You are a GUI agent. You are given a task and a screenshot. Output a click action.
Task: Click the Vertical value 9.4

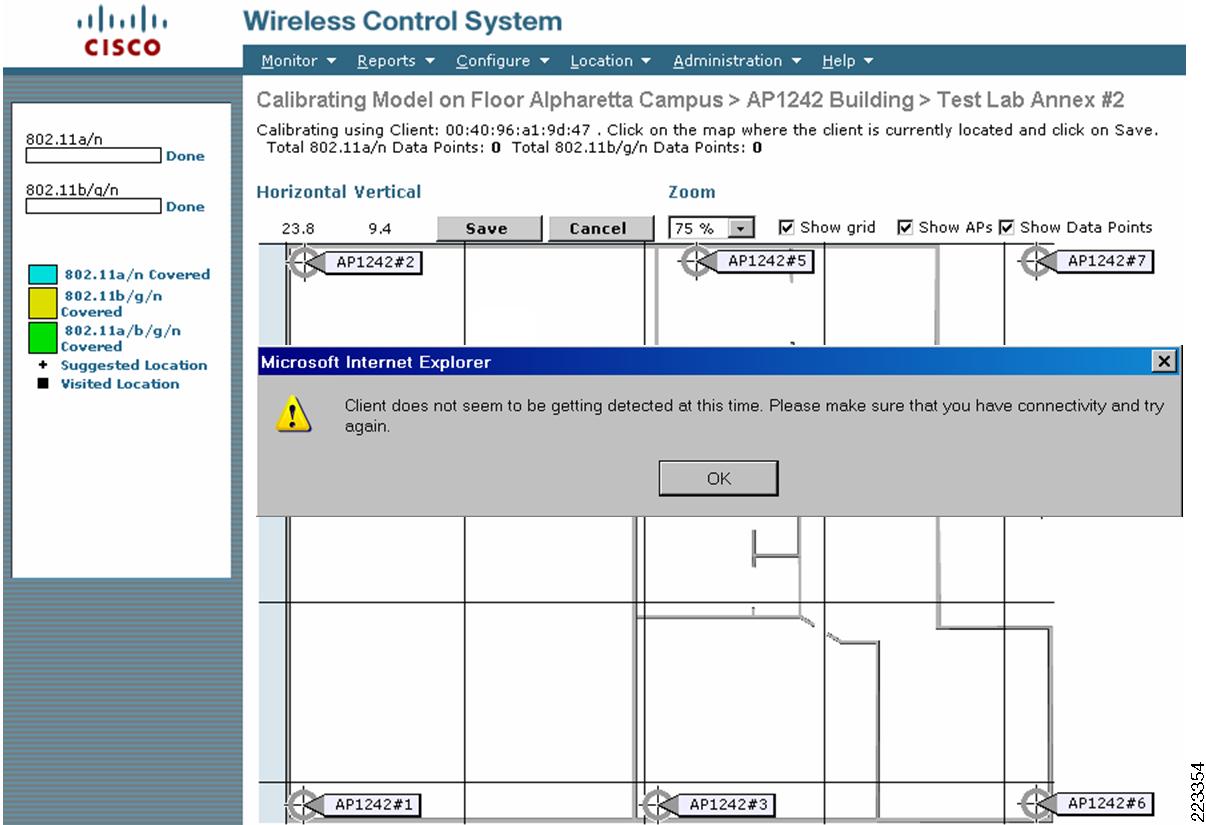tap(380, 229)
